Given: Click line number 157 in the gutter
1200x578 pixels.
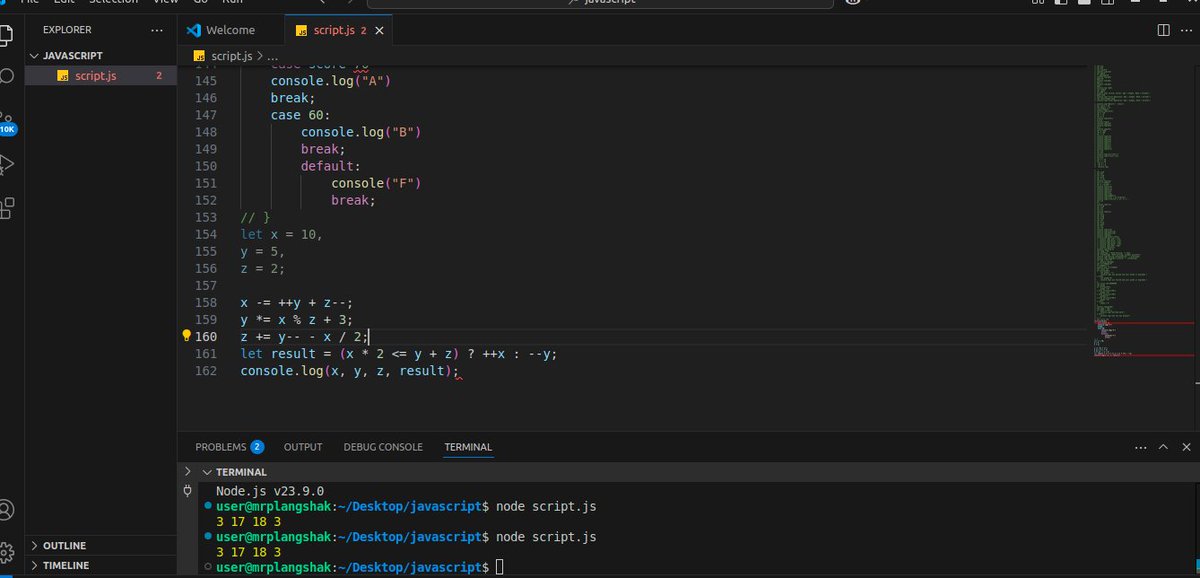Looking at the screenshot, I should (x=205, y=285).
